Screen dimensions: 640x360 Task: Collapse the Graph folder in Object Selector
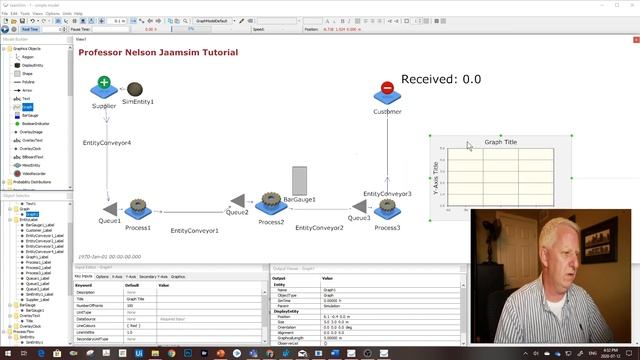click(x=10, y=209)
